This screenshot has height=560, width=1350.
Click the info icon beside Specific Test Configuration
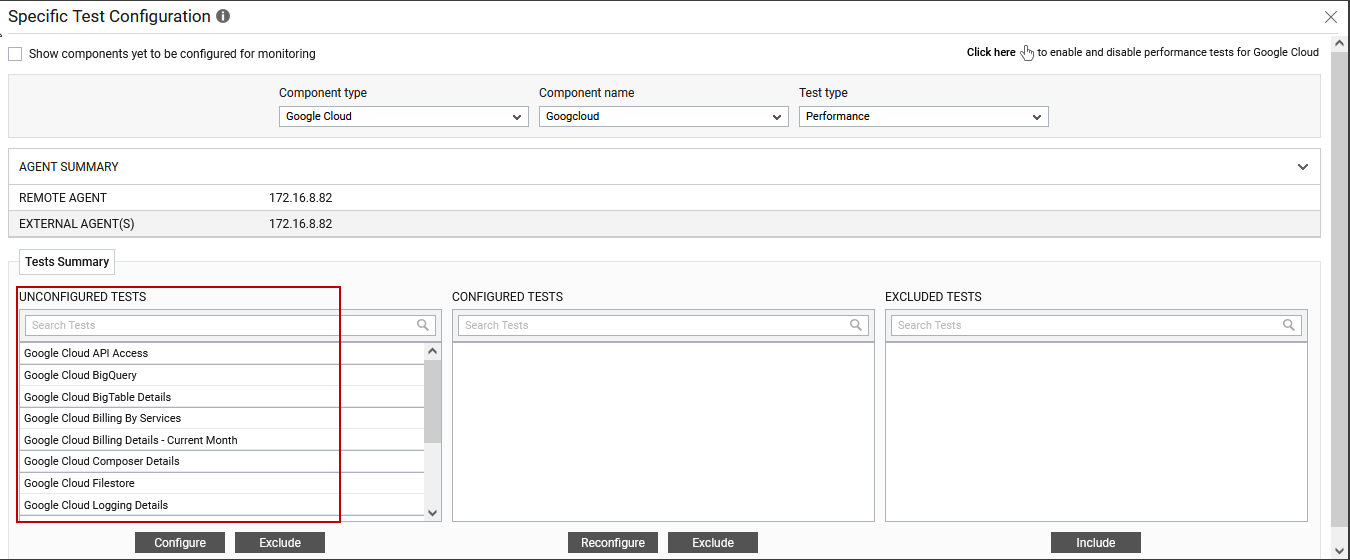pos(223,17)
